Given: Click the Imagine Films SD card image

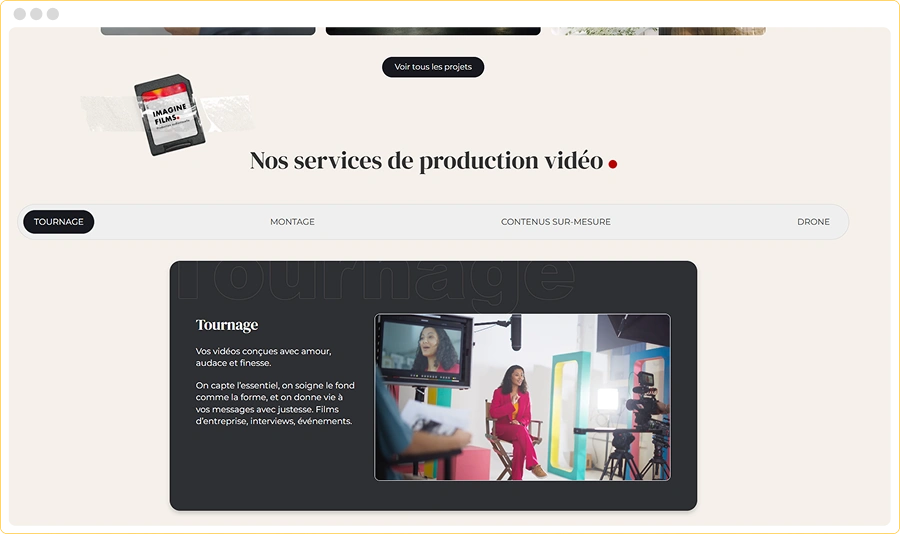Looking at the screenshot, I should 169,114.
